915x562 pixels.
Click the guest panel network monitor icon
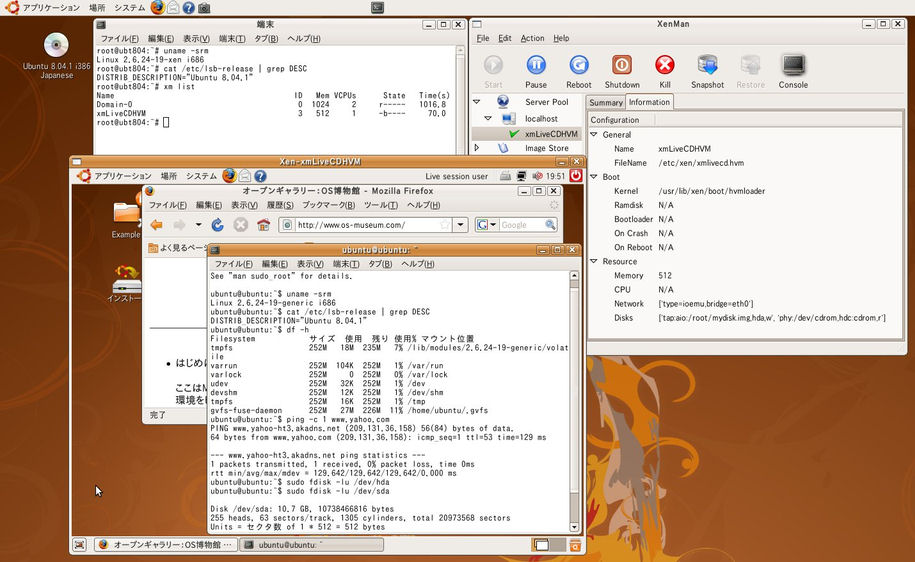pos(522,176)
